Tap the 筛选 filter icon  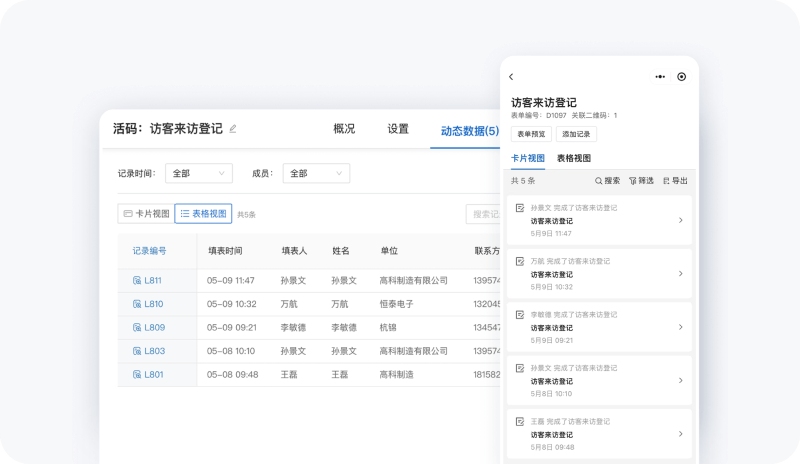tap(633, 181)
